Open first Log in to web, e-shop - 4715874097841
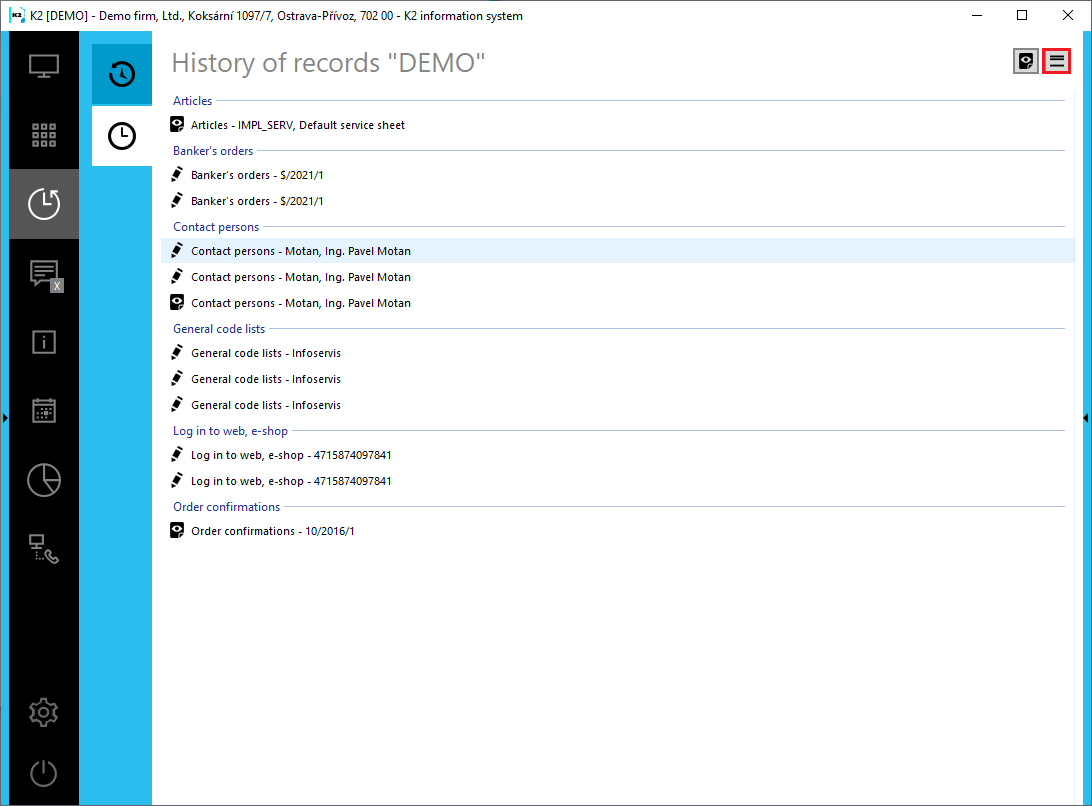Viewport: 1092px width, 806px height. [291, 455]
